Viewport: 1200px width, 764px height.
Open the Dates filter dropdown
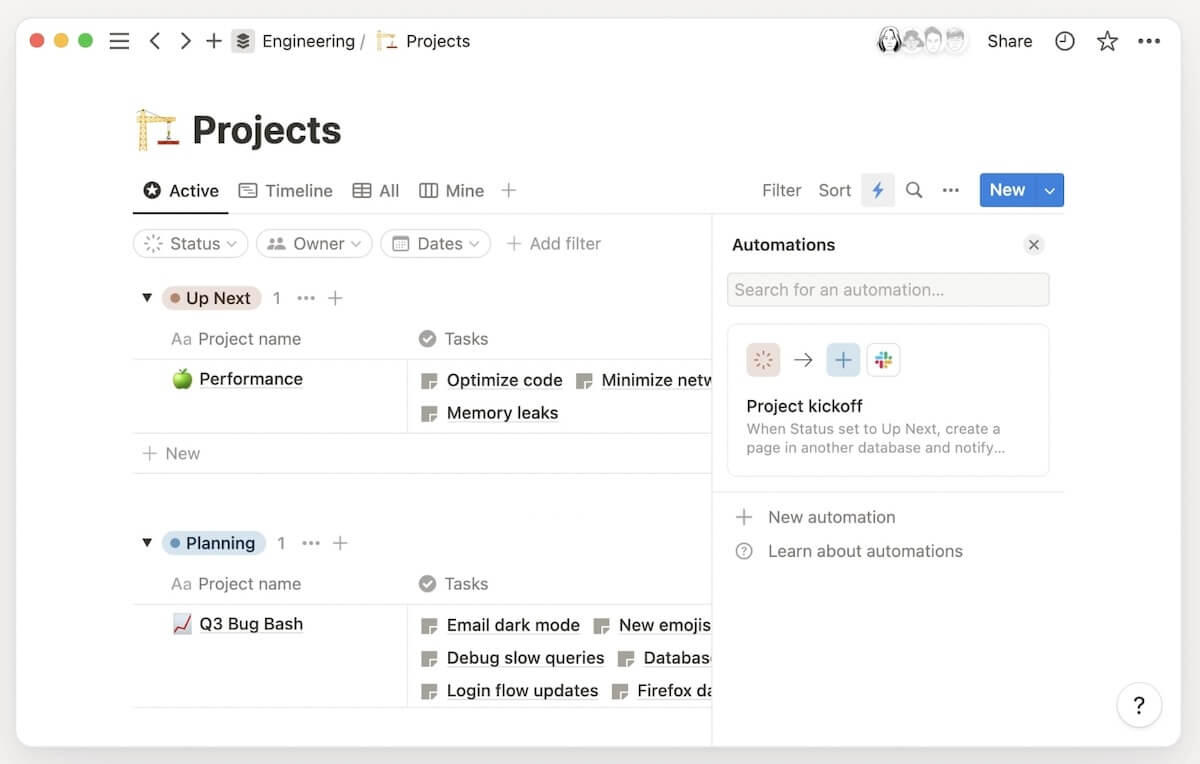tap(435, 243)
